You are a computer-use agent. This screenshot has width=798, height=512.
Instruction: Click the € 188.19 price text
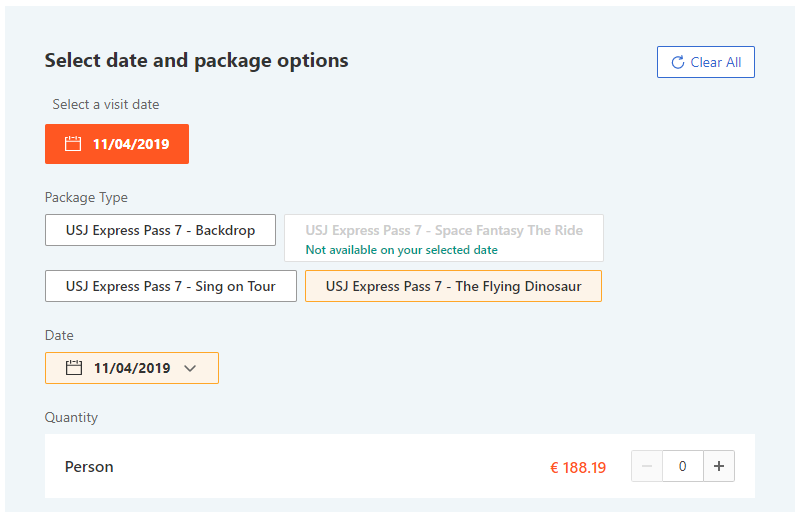click(x=578, y=468)
